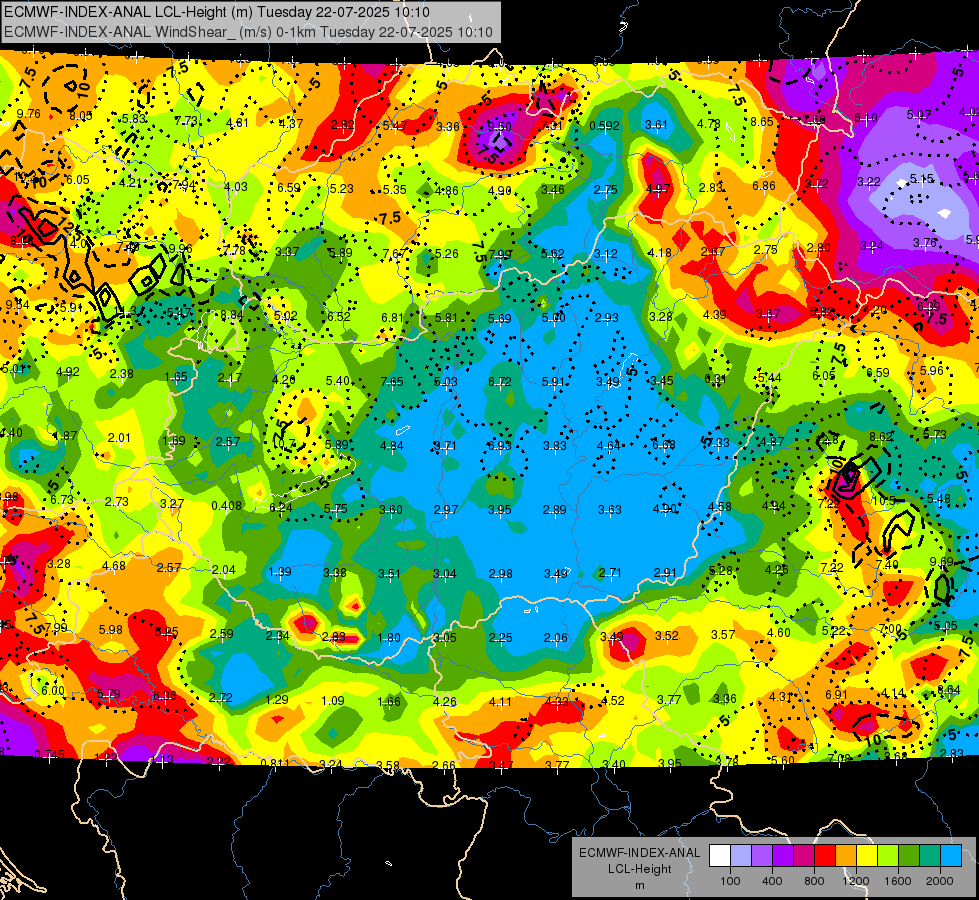Click the wind shear value 1.80
Image resolution: width=979 pixels, height=900 pixels.
(x=389, y=638)
